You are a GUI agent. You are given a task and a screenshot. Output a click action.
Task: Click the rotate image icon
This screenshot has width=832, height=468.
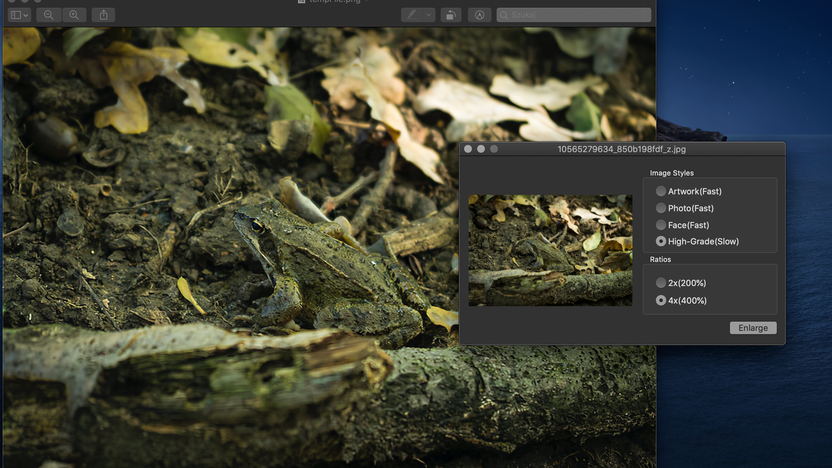450,15
